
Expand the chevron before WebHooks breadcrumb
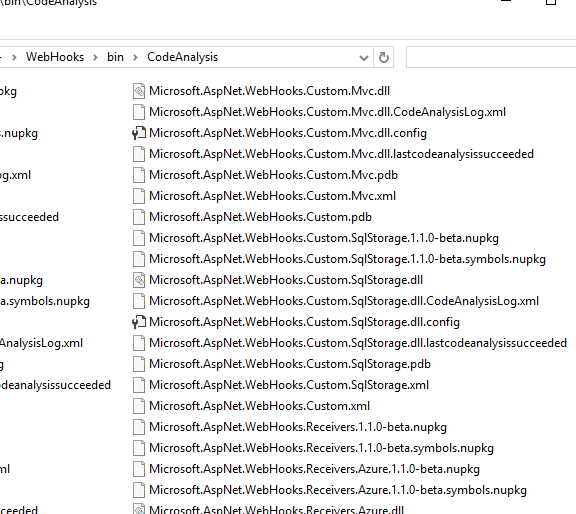[14, 58]
